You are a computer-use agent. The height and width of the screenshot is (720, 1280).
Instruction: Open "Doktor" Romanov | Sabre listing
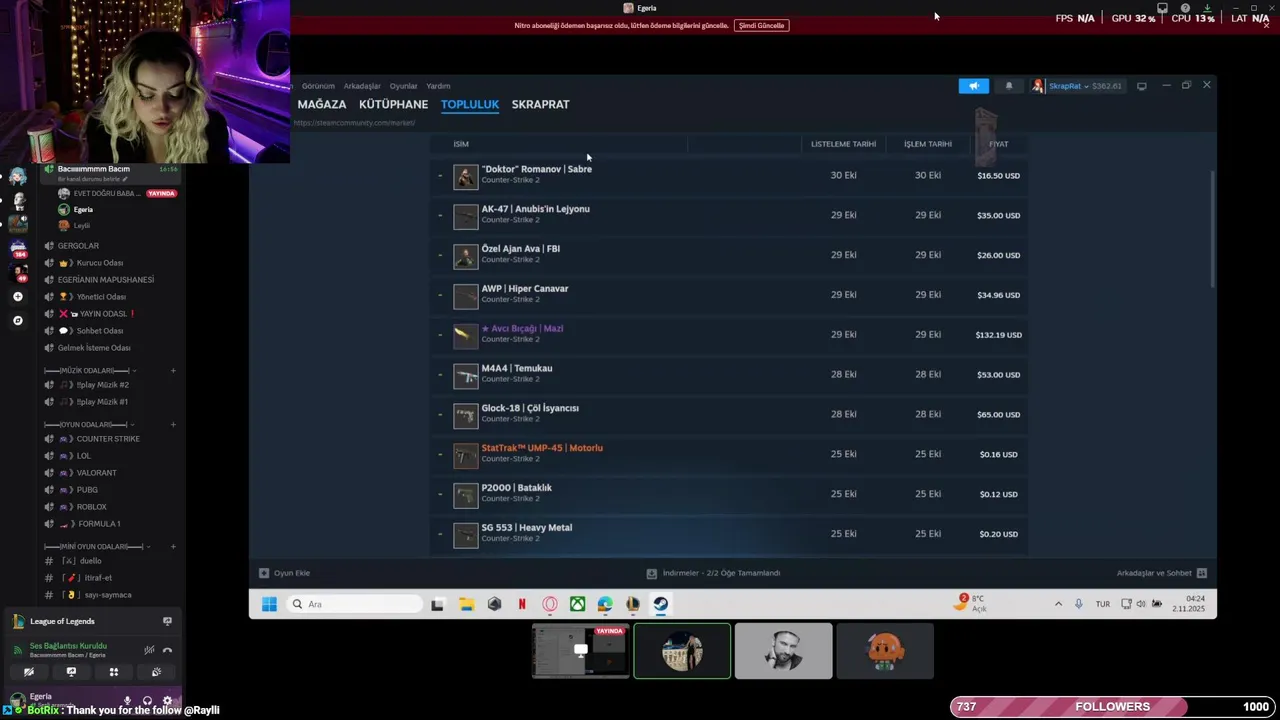click(537, 169)
